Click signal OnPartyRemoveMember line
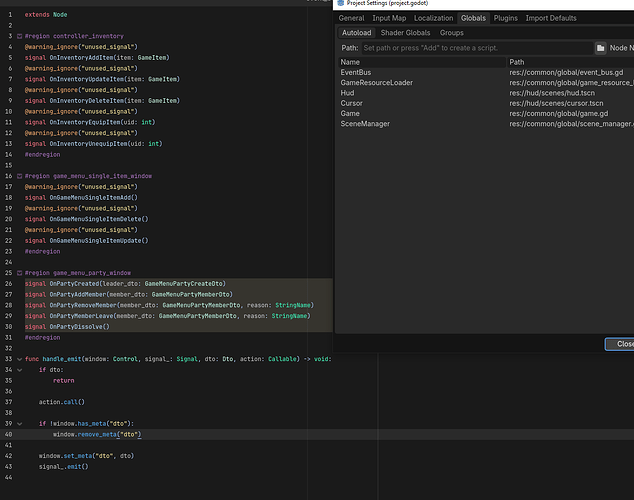Screen dimensions: 634x500 169,305
